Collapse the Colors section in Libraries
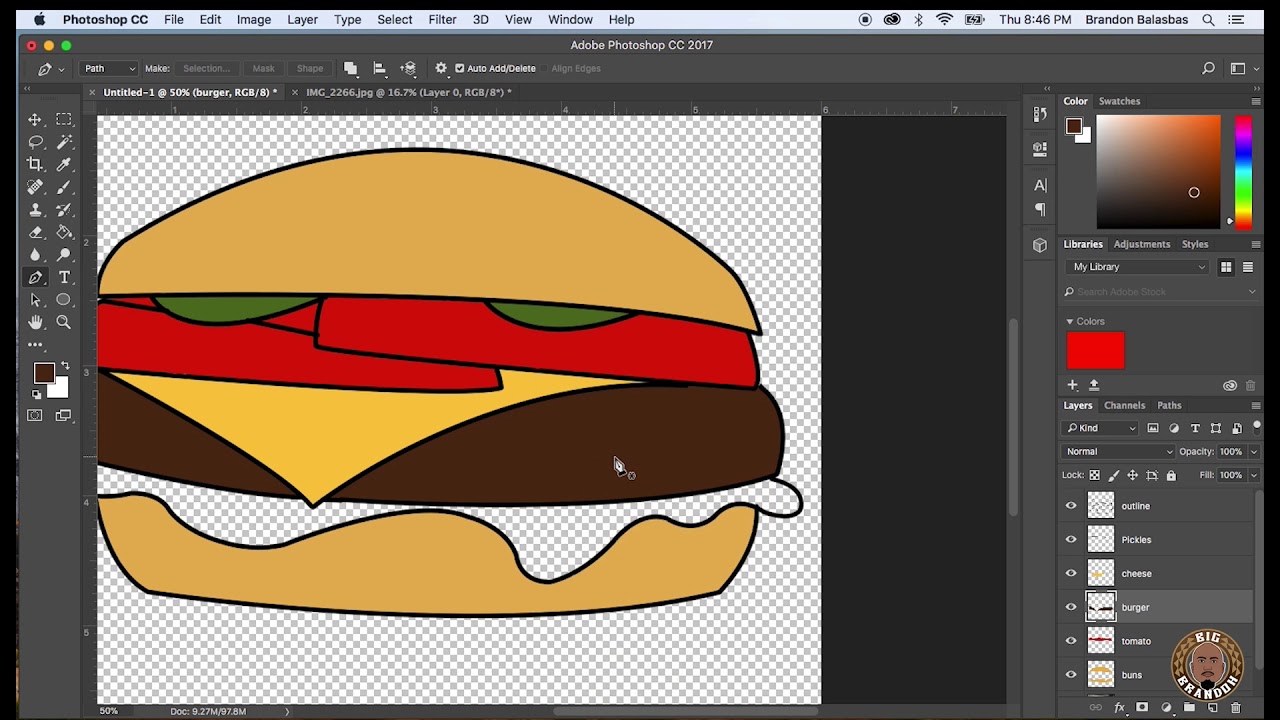This screenshot has height=720, width=1280. click(1069, 322)
